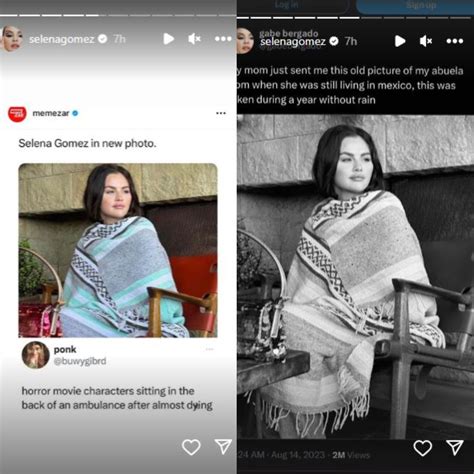This screenshot has width=474, height=474.
Task: Play the right story video
Action: coord(400,41)
